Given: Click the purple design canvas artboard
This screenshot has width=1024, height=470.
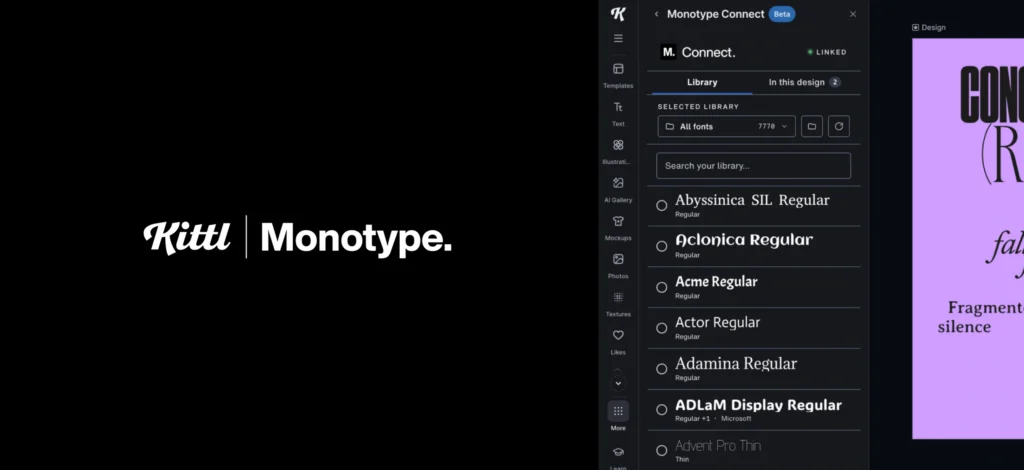Looking at the screenshot, I should pyautogui.click(x=968, y=238).
